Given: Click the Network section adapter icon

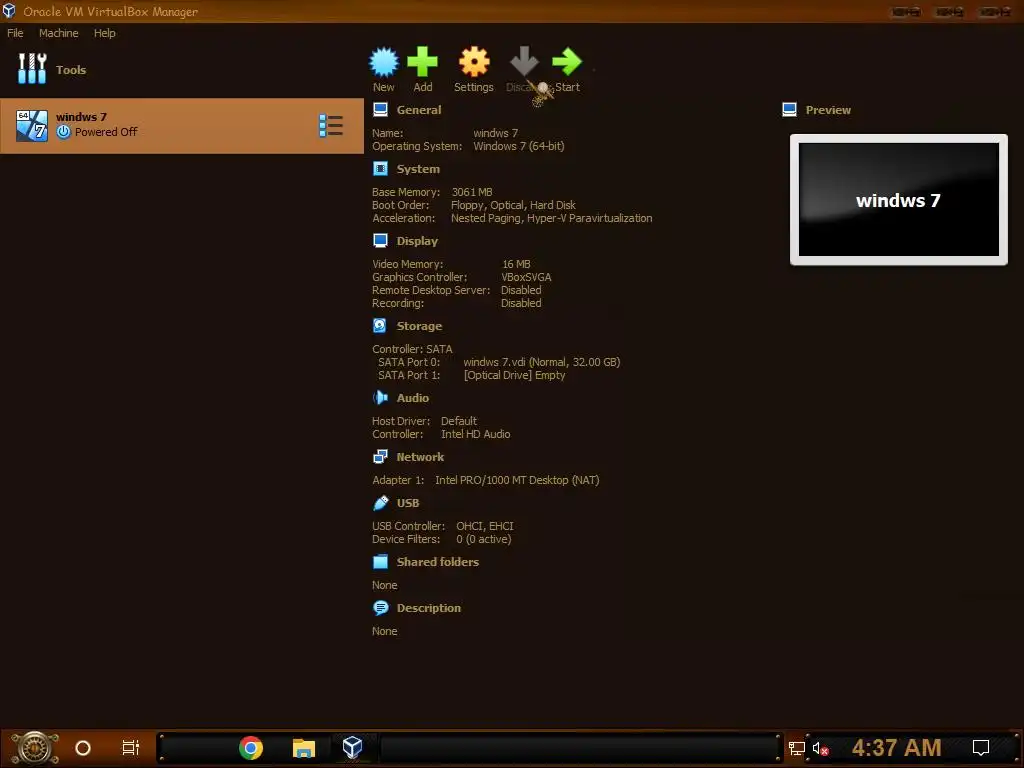Looking at the screenshot, I should click(x=380, y=456).
